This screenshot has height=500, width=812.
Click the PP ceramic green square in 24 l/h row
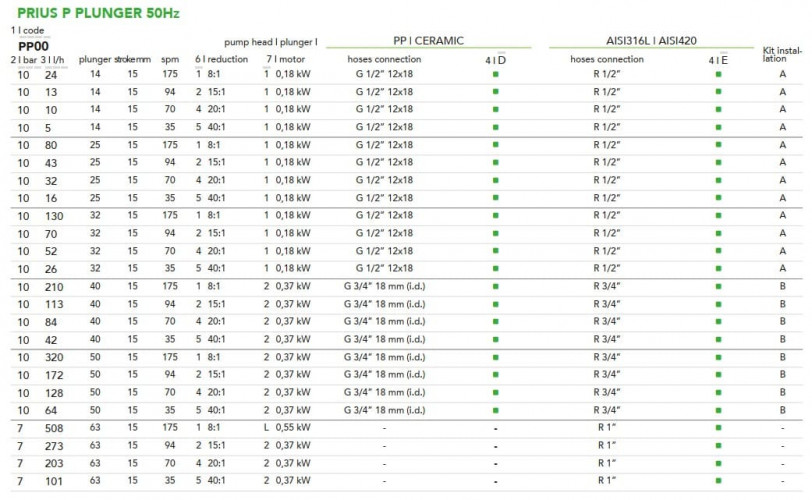pos(495,74)
